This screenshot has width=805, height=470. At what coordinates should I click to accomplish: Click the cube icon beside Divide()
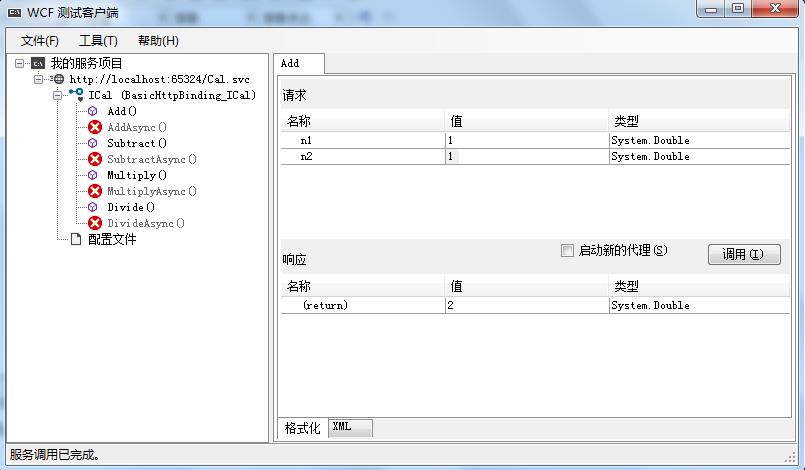pyautogui.click(x=92, y=207)
